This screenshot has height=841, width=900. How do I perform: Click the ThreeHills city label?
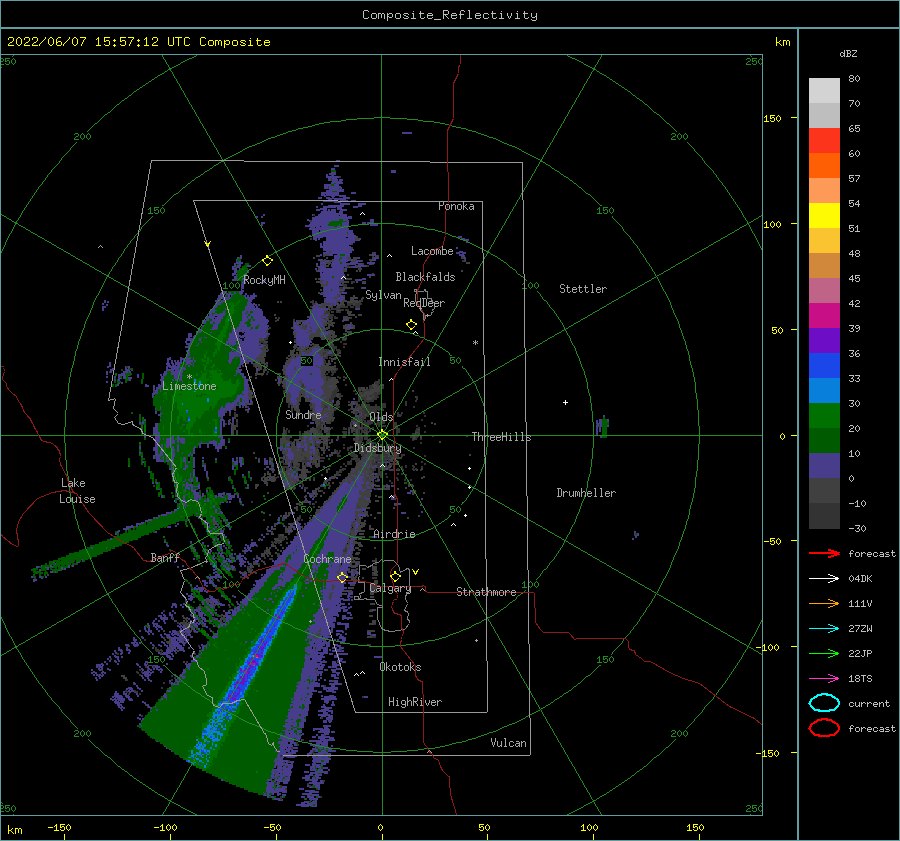click(x=502, y=437)
